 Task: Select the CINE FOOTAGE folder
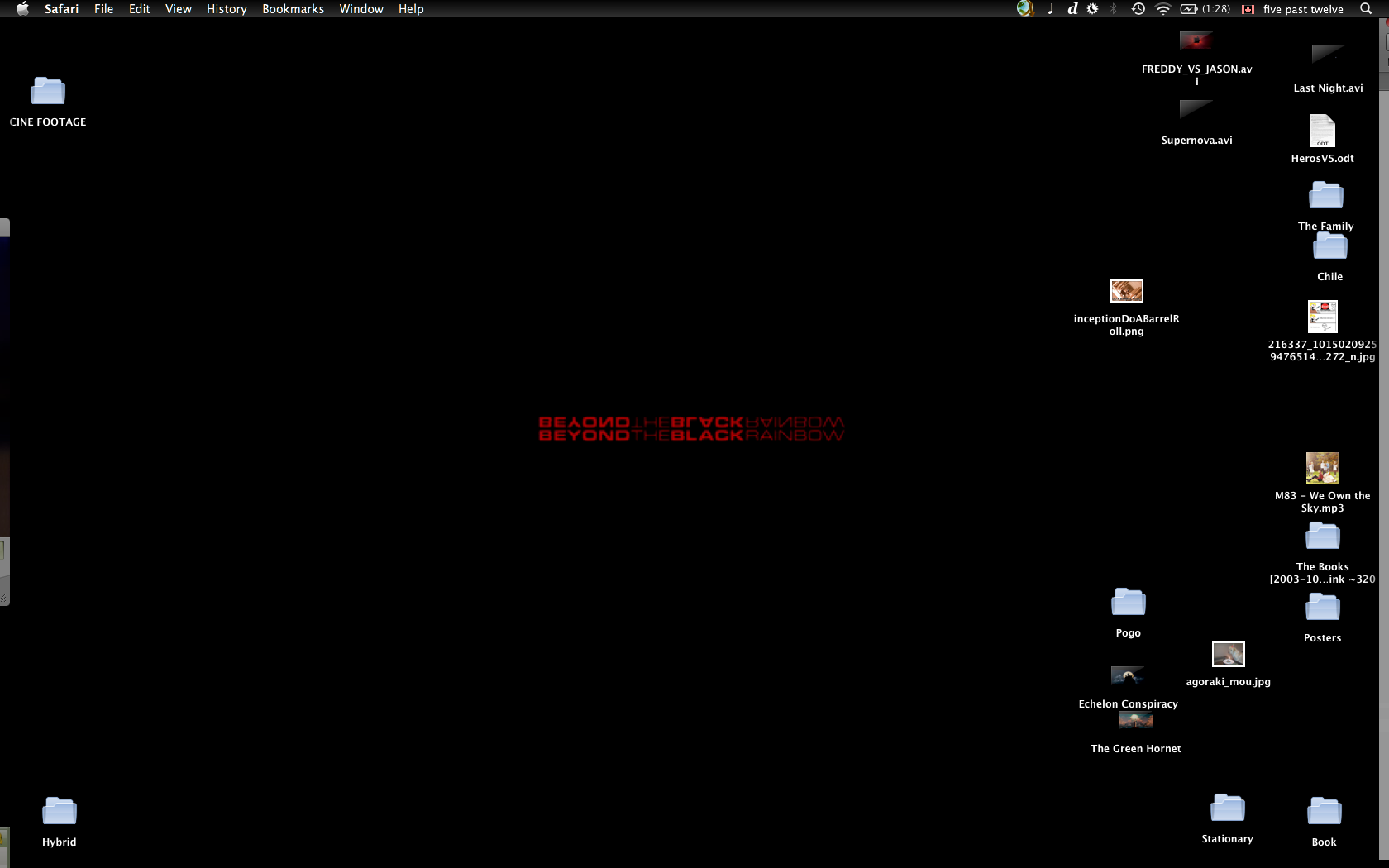(x=48, y=91)
